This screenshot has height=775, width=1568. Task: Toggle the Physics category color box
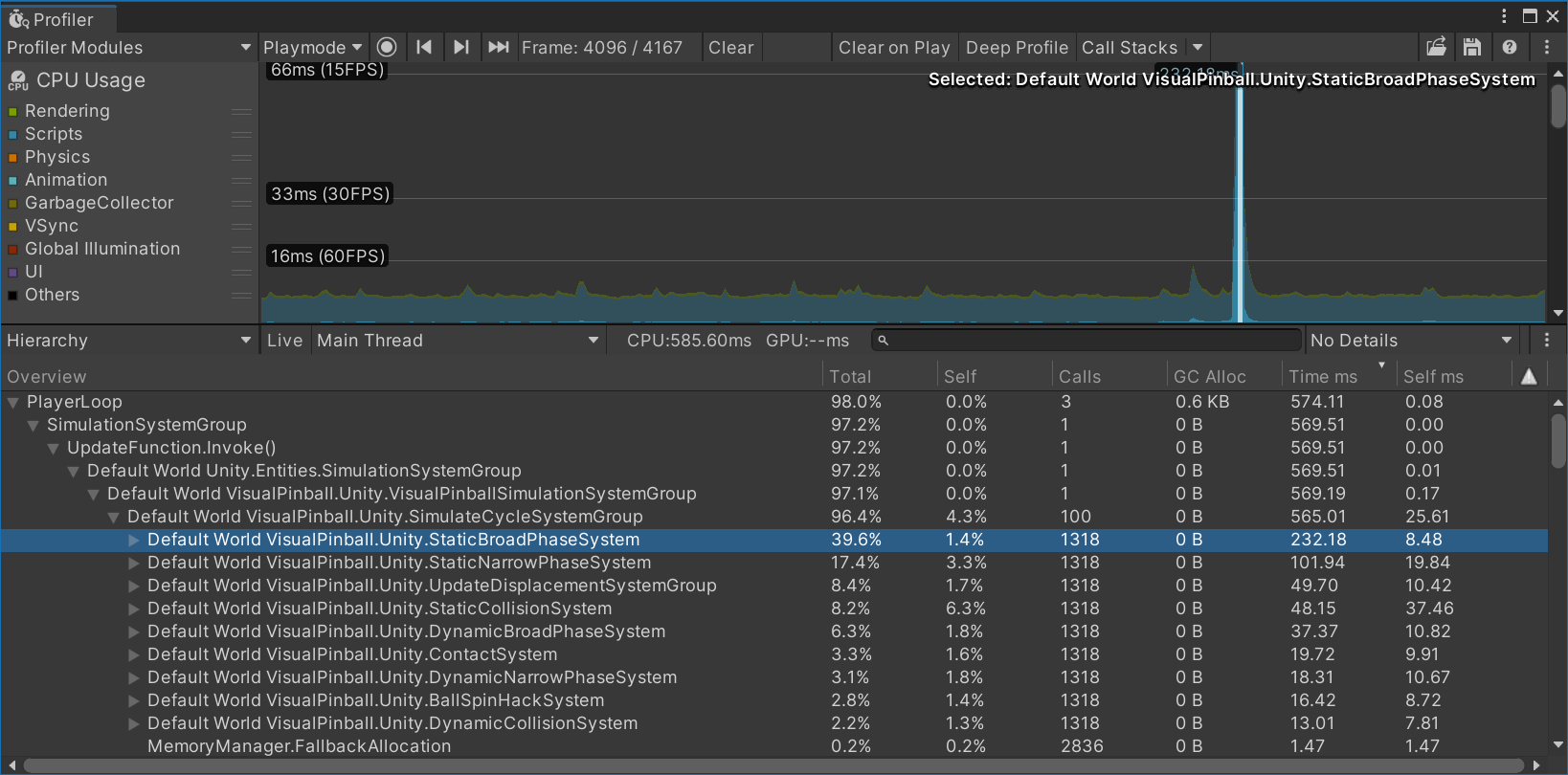[13, 158]
